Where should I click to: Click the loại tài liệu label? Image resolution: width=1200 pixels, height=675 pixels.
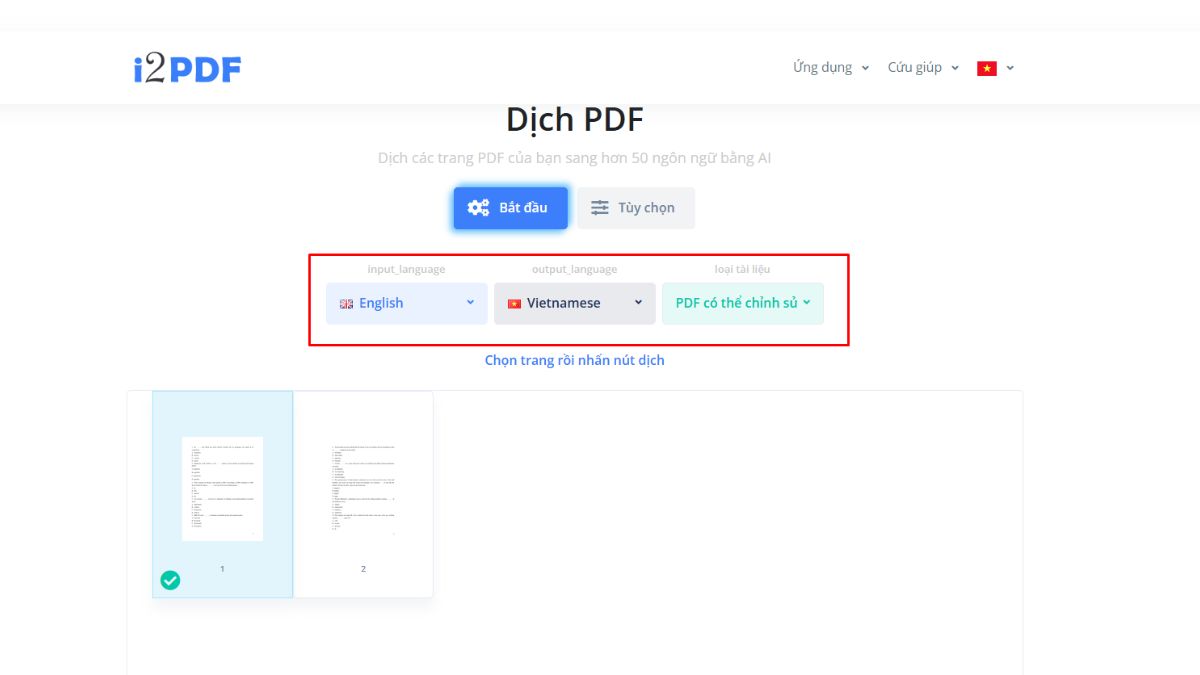[742, 269]
